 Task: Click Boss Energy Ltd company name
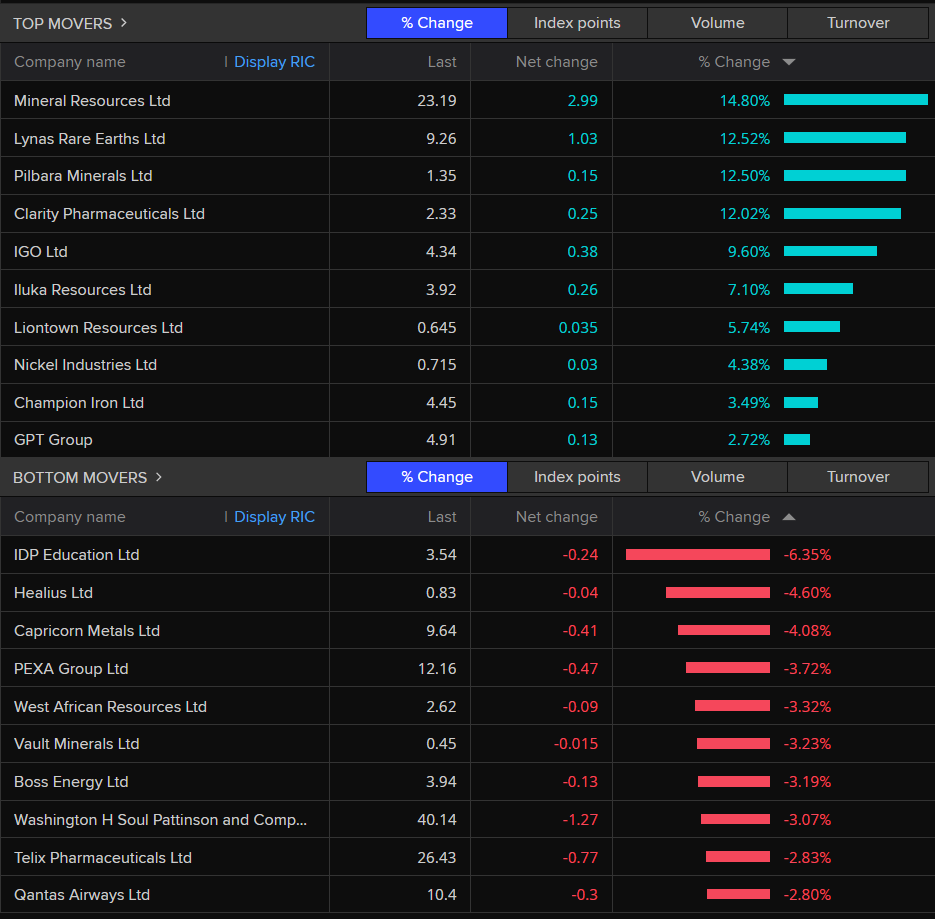[71, 782]
